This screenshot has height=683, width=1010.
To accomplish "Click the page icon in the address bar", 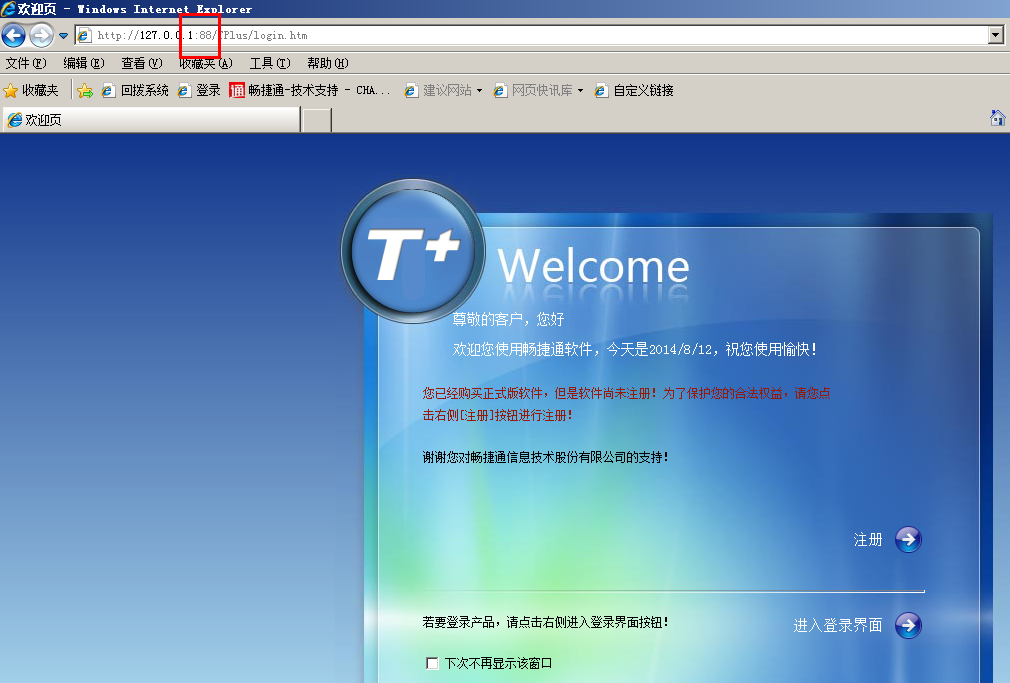I will click(x=84, y=35).
